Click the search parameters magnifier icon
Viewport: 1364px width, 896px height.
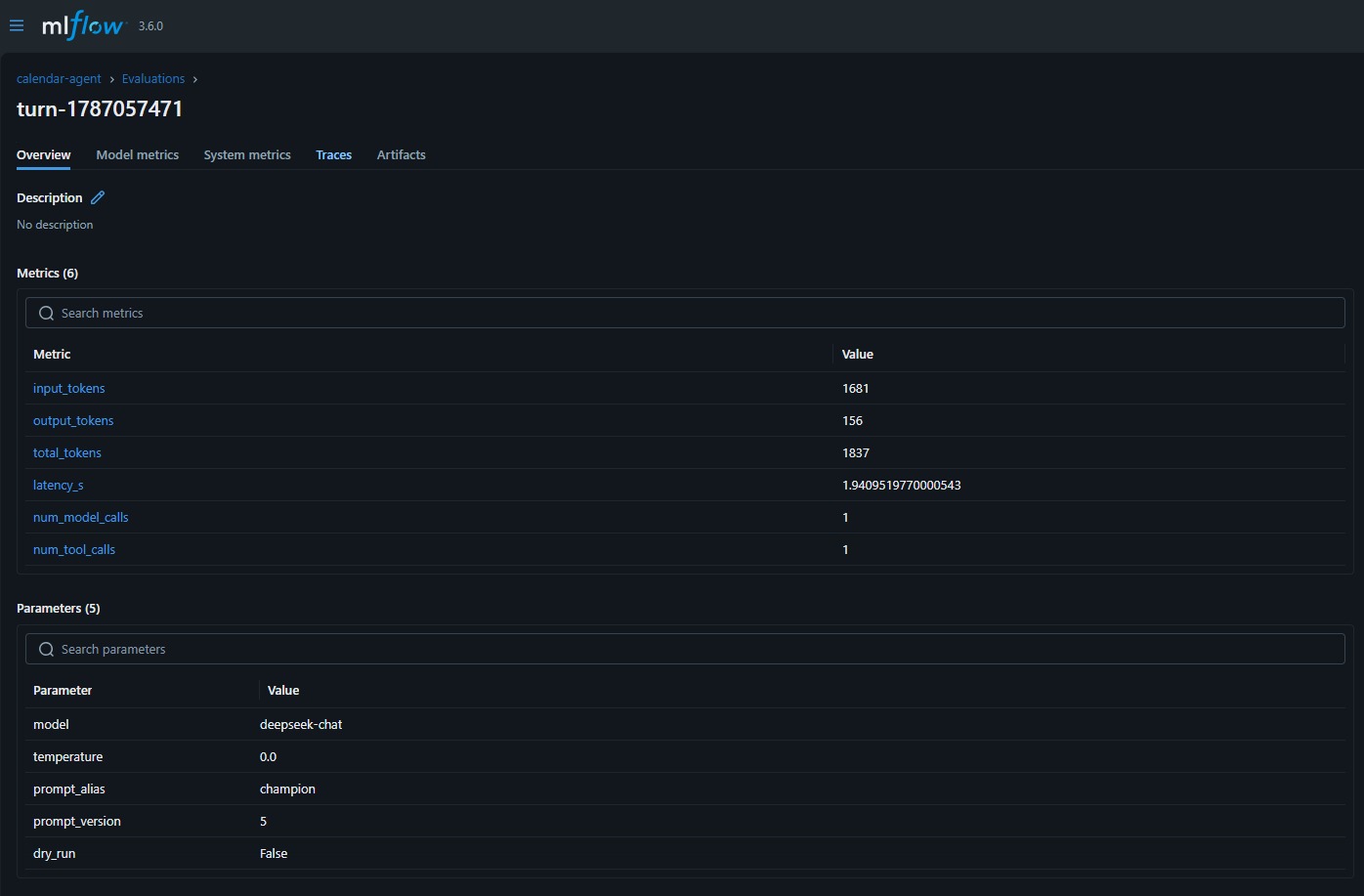click(46, 649)
